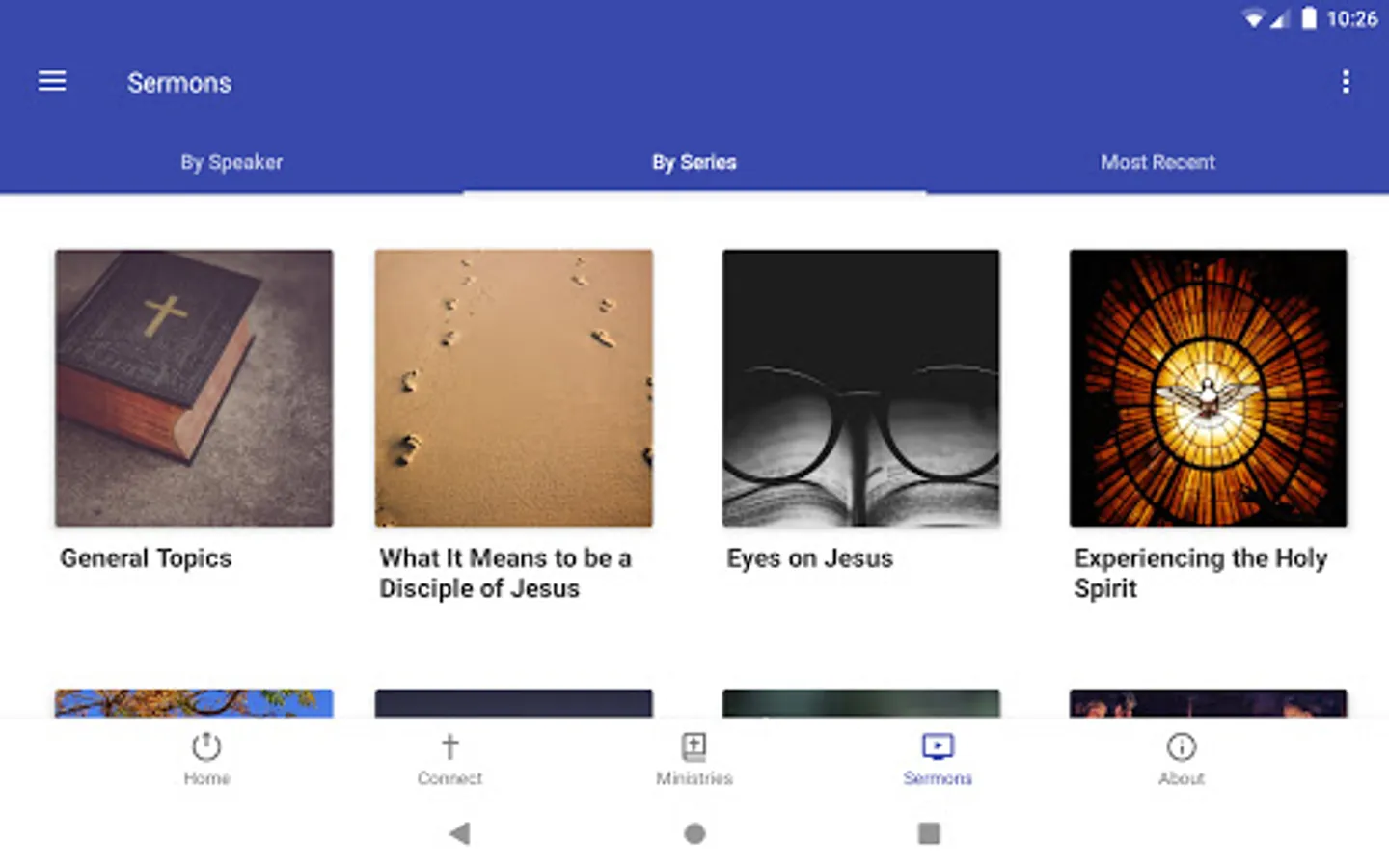
Task: Go to the Ministries bible icon
Action: click(x=694, y=747)
